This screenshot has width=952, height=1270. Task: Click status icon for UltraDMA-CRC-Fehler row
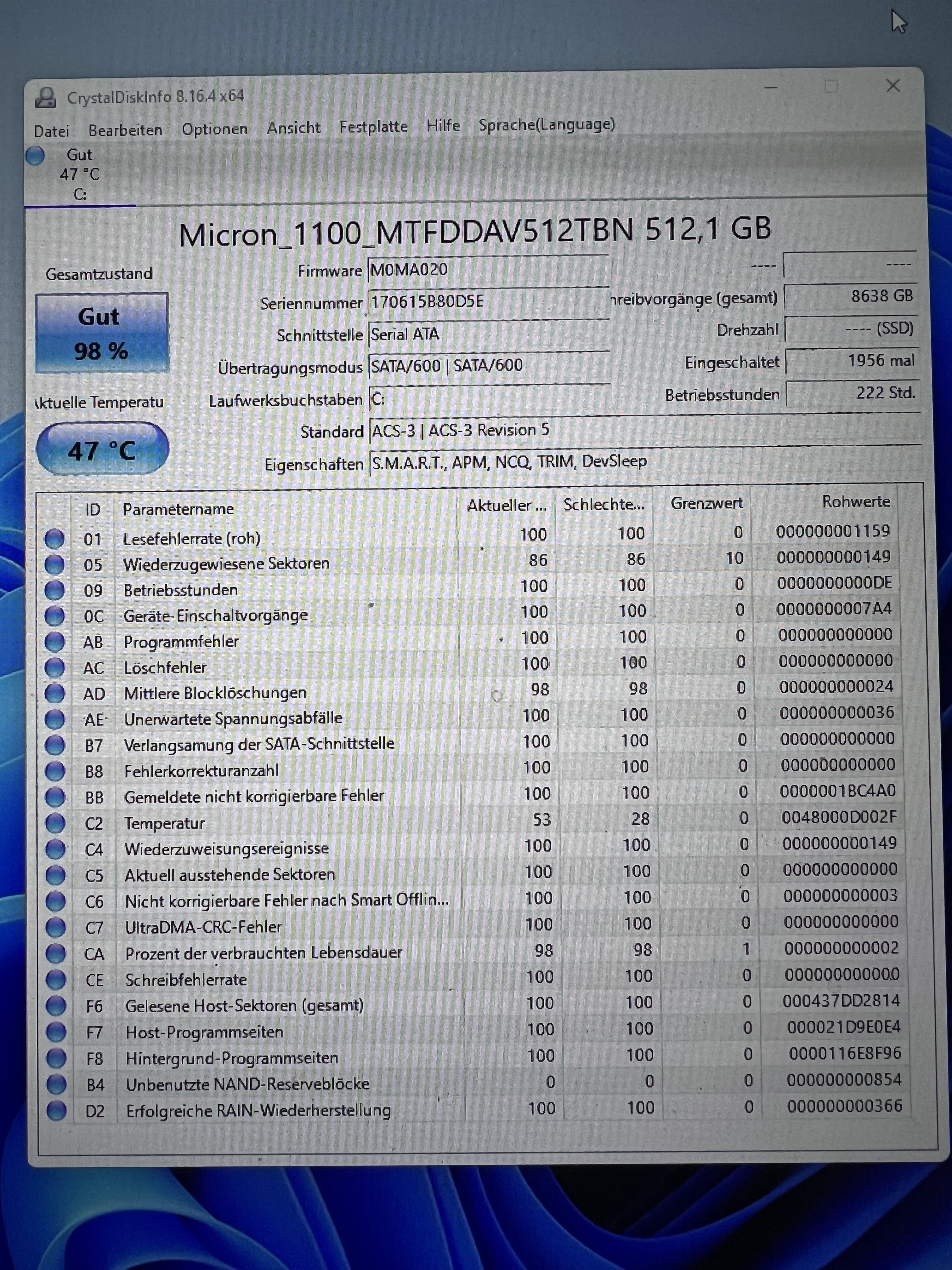tap(56, 927)
